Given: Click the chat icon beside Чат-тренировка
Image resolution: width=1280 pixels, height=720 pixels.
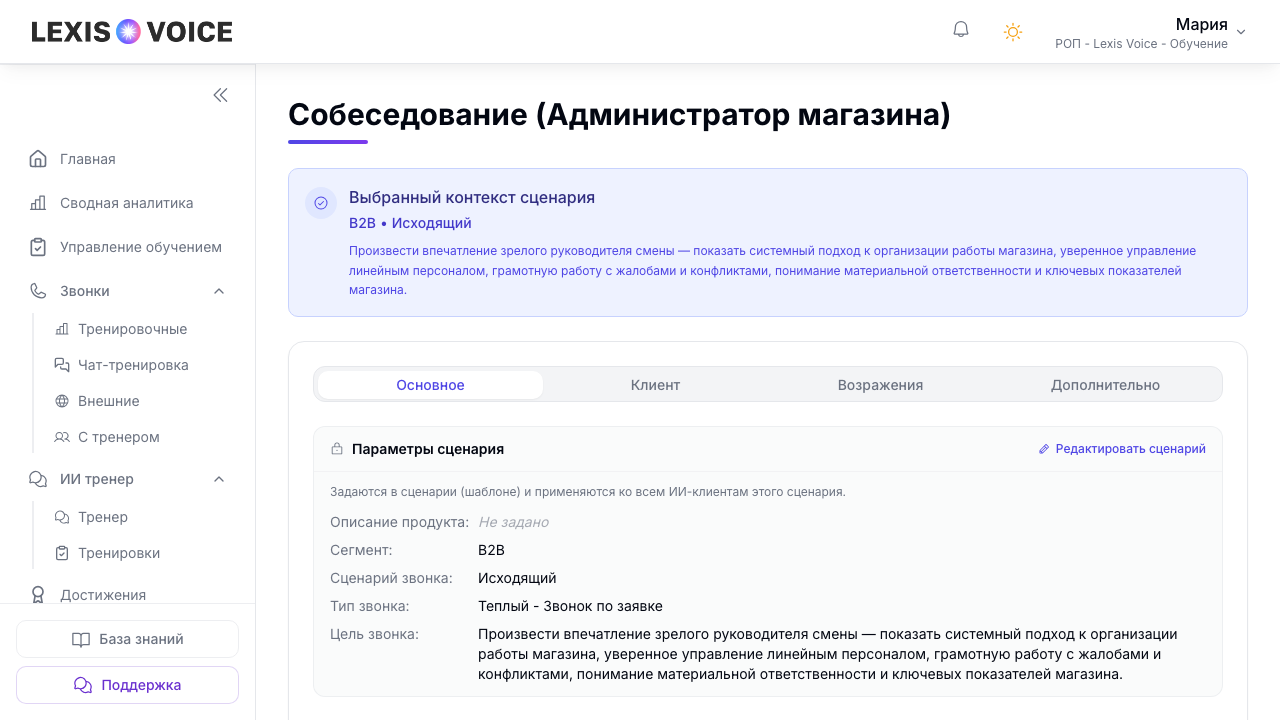Looking at the screenshot, I should pos(62,365).
